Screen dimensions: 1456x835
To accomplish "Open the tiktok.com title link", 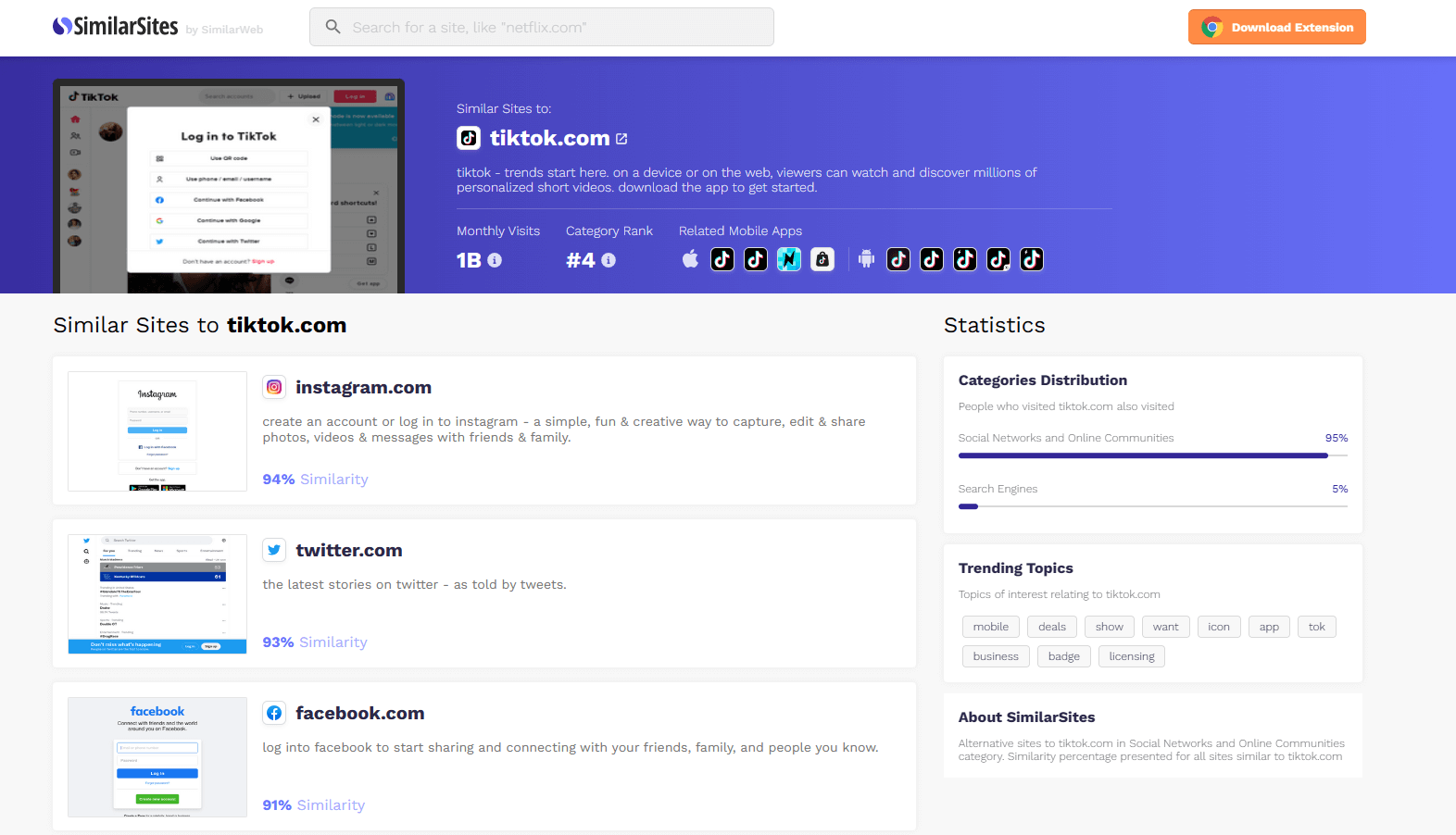I will (549, 138).
